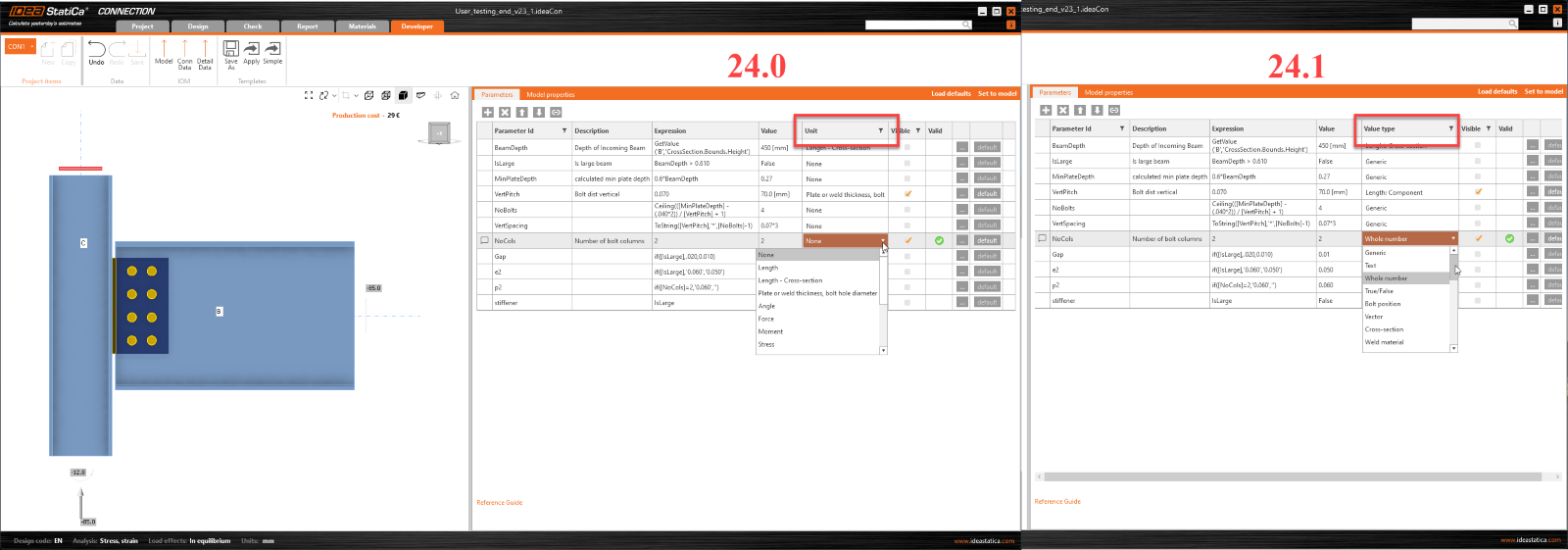Toggle Visible checkbox for VertPitch in 24.0 table
This screenshot has width=1568, height=550.
pos(907,194)
